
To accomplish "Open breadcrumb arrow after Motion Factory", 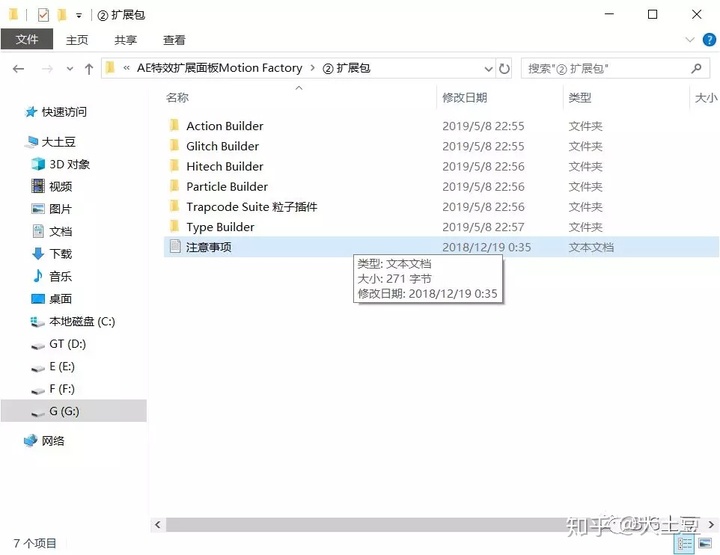I will 313,68.
